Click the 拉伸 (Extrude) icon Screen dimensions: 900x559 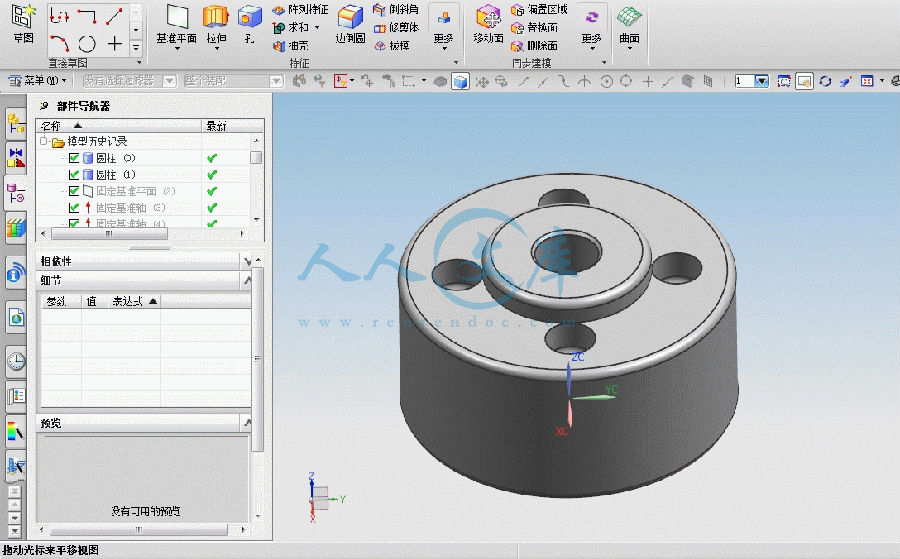216,17
